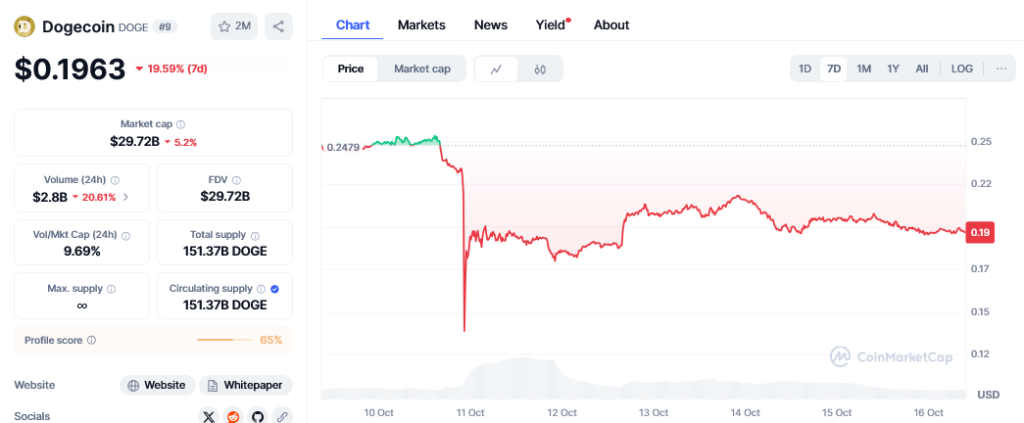1024x423 pixels.
Task: Open the X (Twitter) social link
Action: [209, 416]
